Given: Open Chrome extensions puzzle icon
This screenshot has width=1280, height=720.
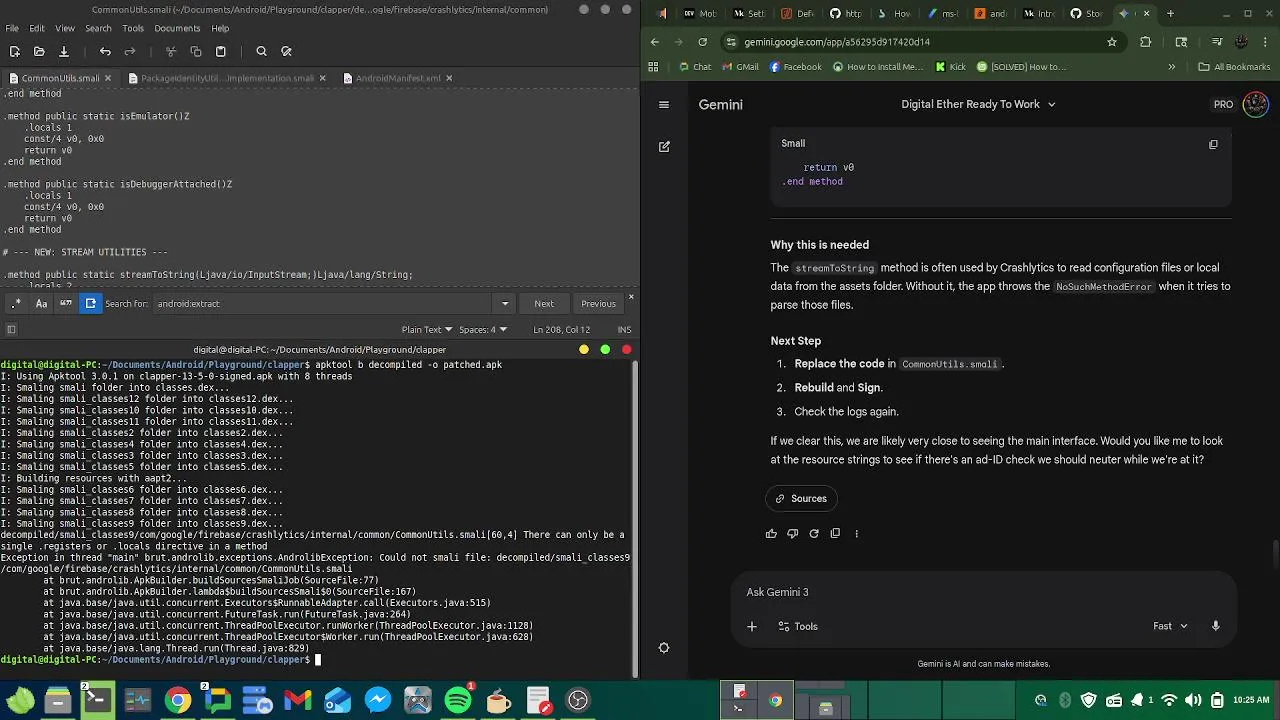Looking at the screenshot, I should (1146, 42).
